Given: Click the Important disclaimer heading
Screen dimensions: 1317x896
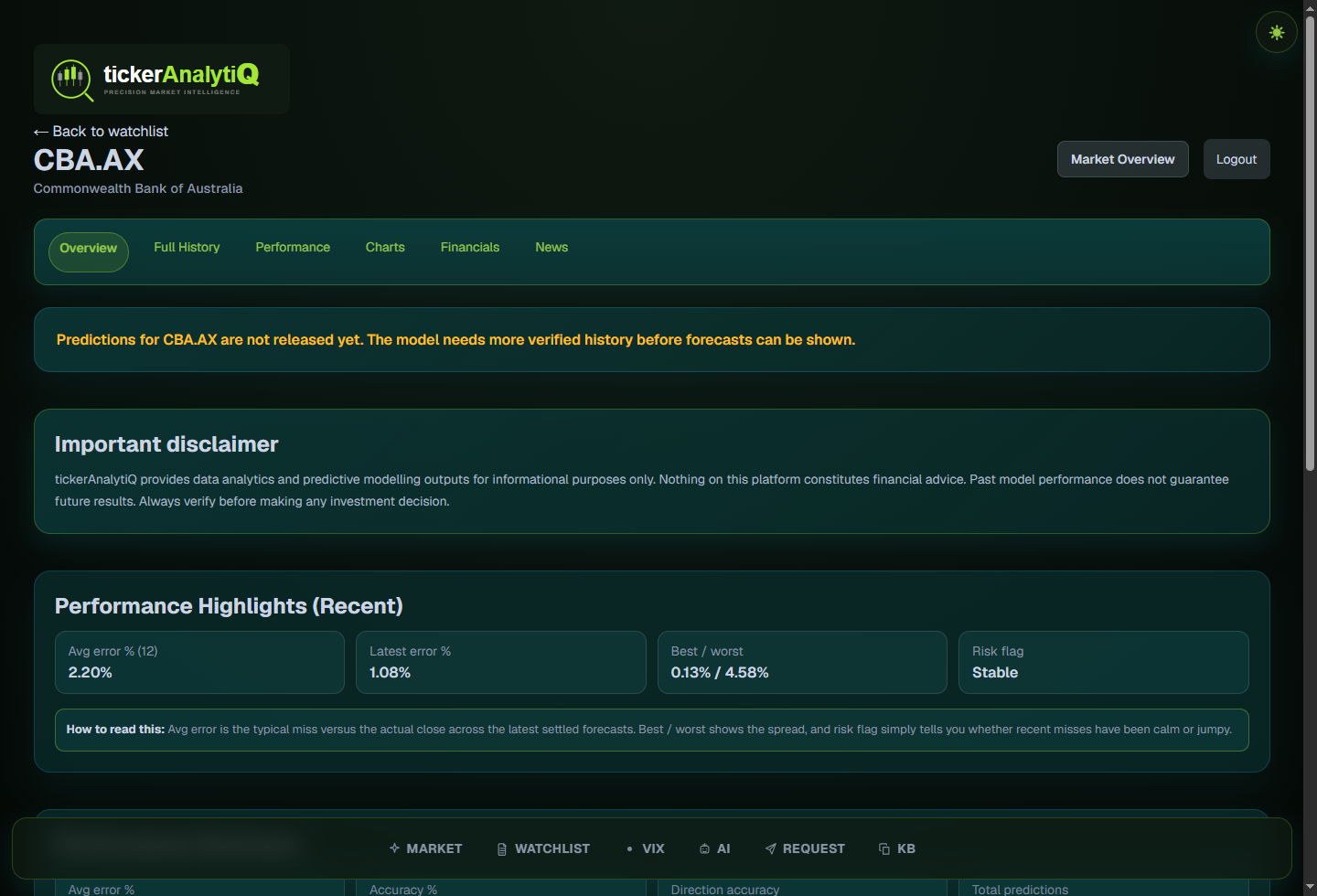Looking at the screenshot, I should [x=166, y=444].
